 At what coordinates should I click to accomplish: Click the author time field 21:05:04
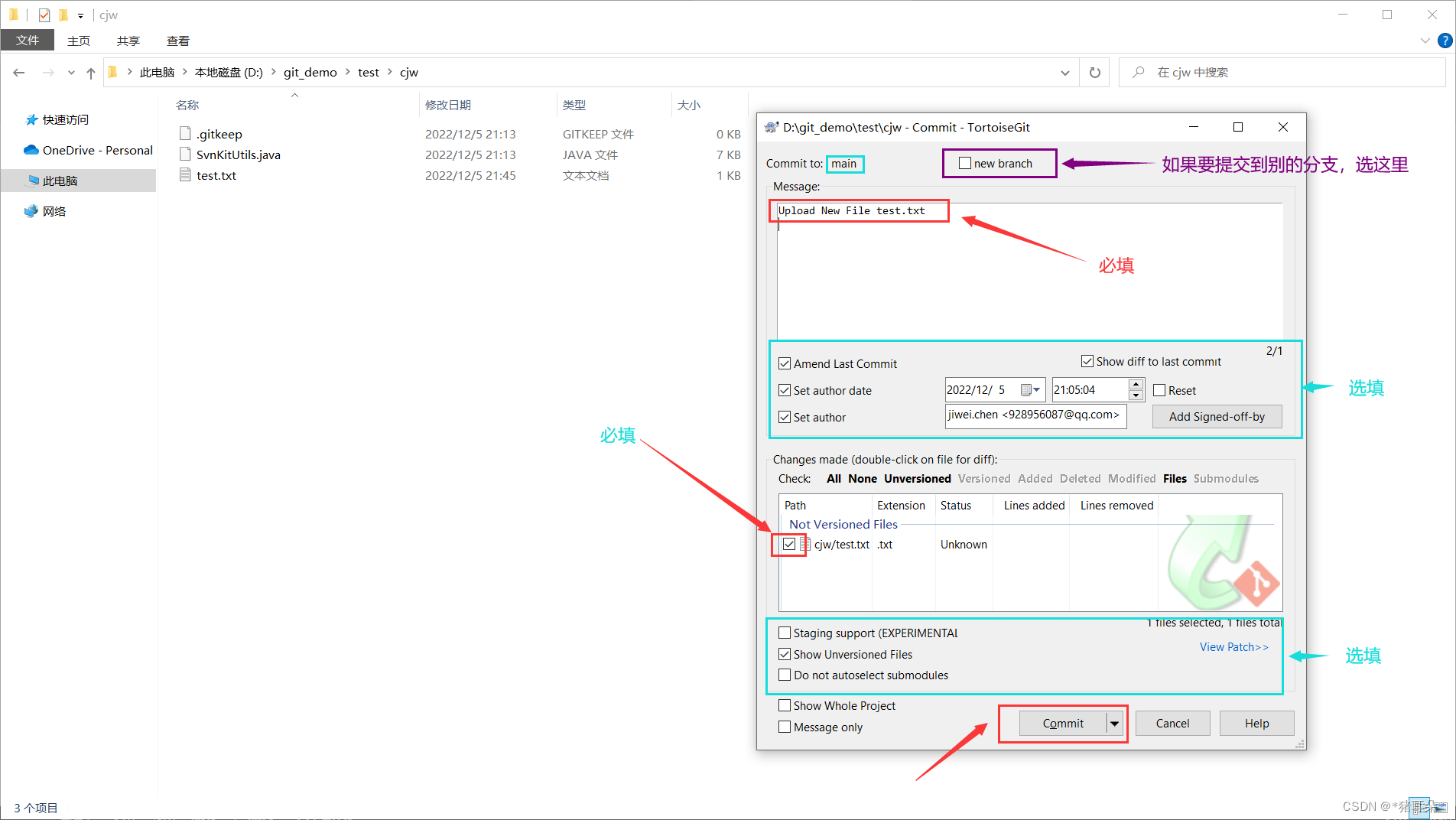pos(1089,390)
